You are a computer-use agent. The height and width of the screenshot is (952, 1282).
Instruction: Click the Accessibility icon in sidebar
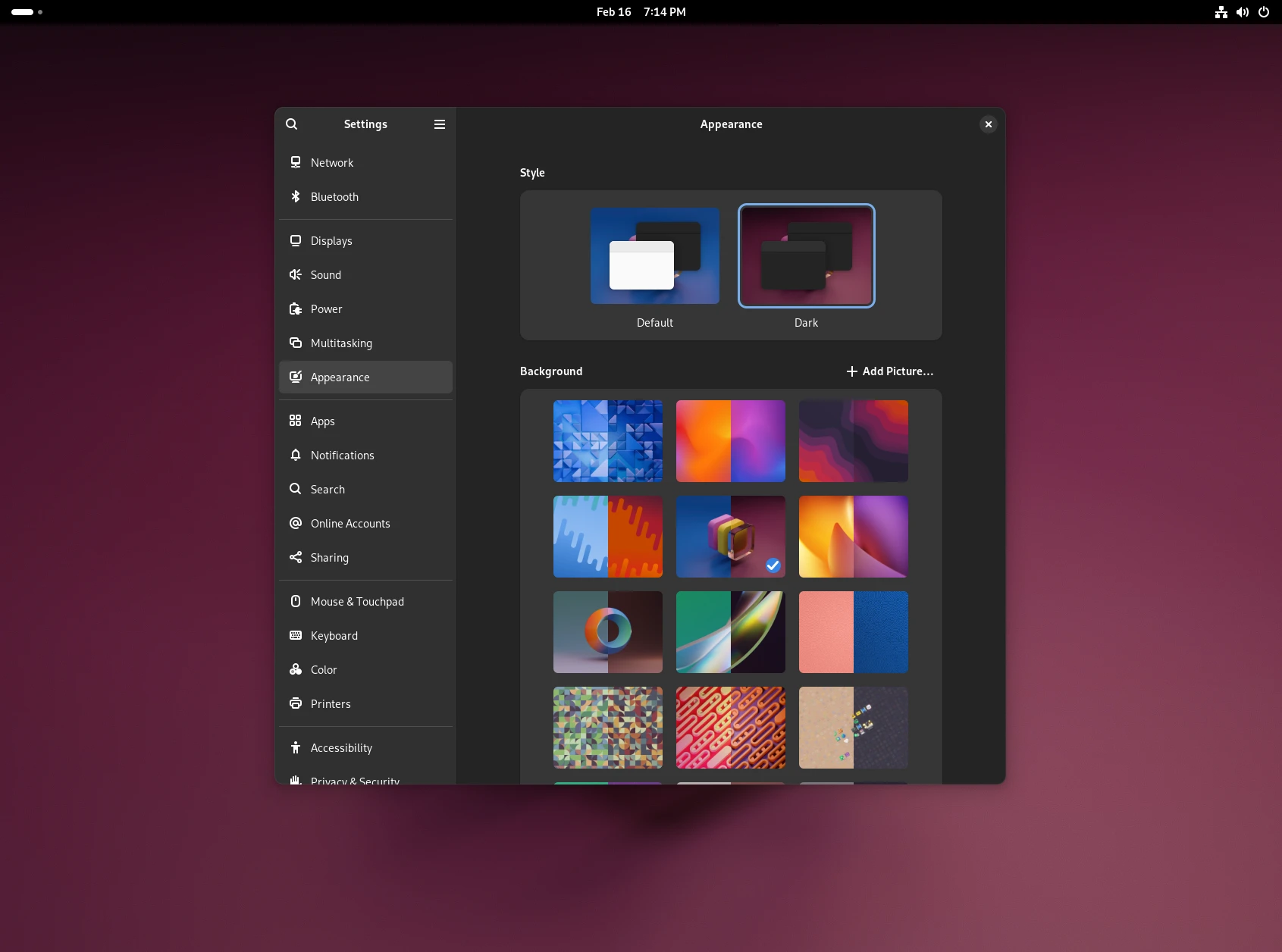pyautogui.click(x=296, y=748)
